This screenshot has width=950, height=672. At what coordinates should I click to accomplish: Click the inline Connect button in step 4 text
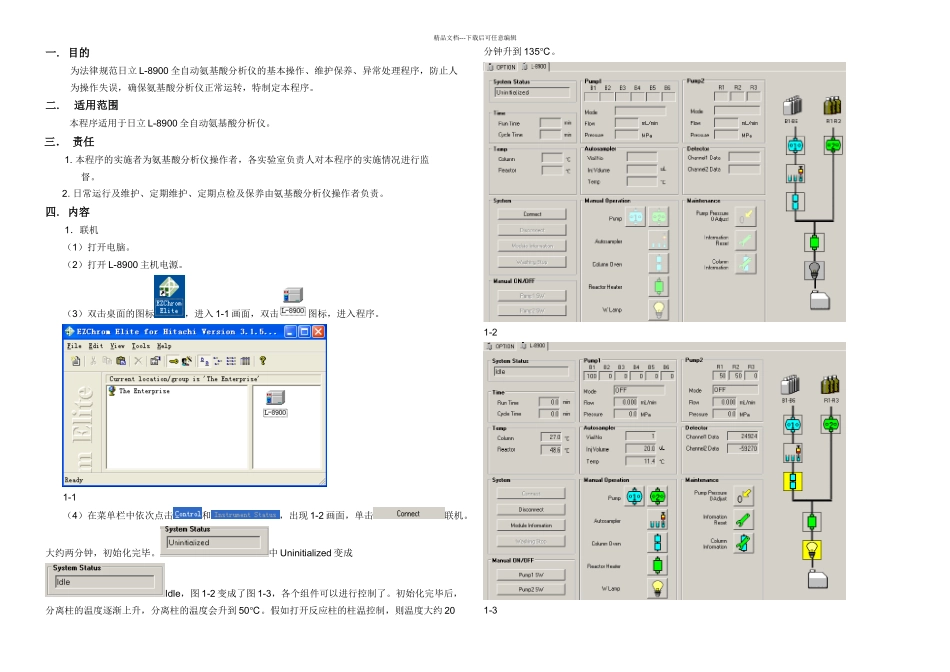click(x=408, y=513)
